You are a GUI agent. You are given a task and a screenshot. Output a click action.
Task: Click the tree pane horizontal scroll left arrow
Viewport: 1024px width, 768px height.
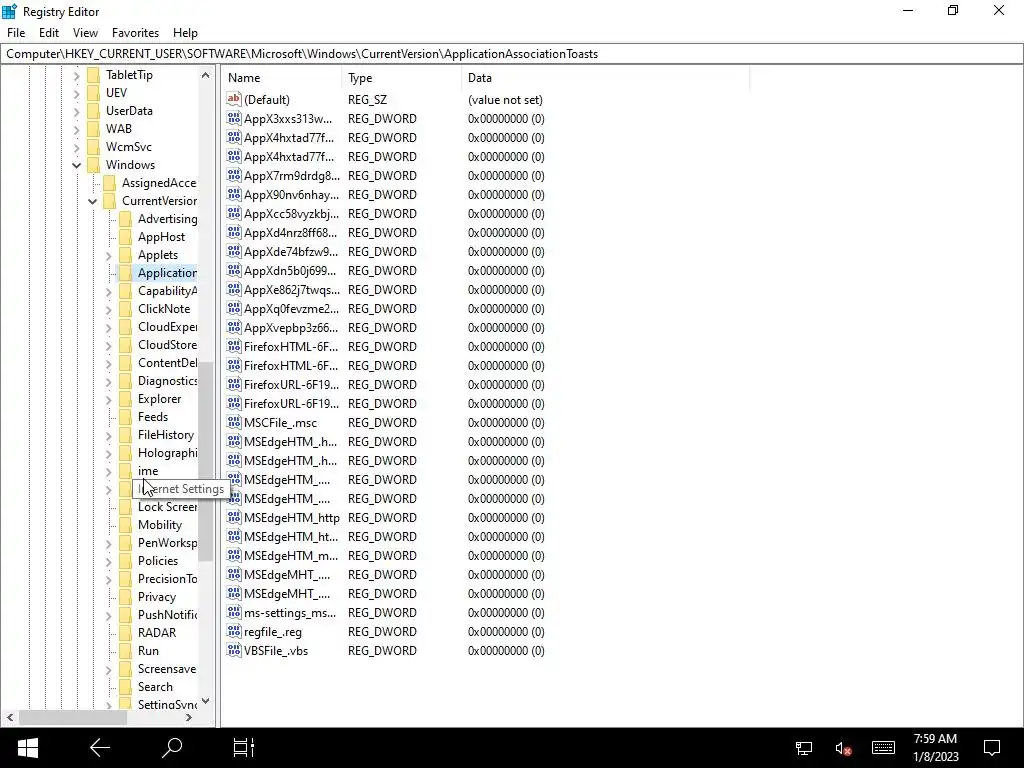tap(10, 717)
